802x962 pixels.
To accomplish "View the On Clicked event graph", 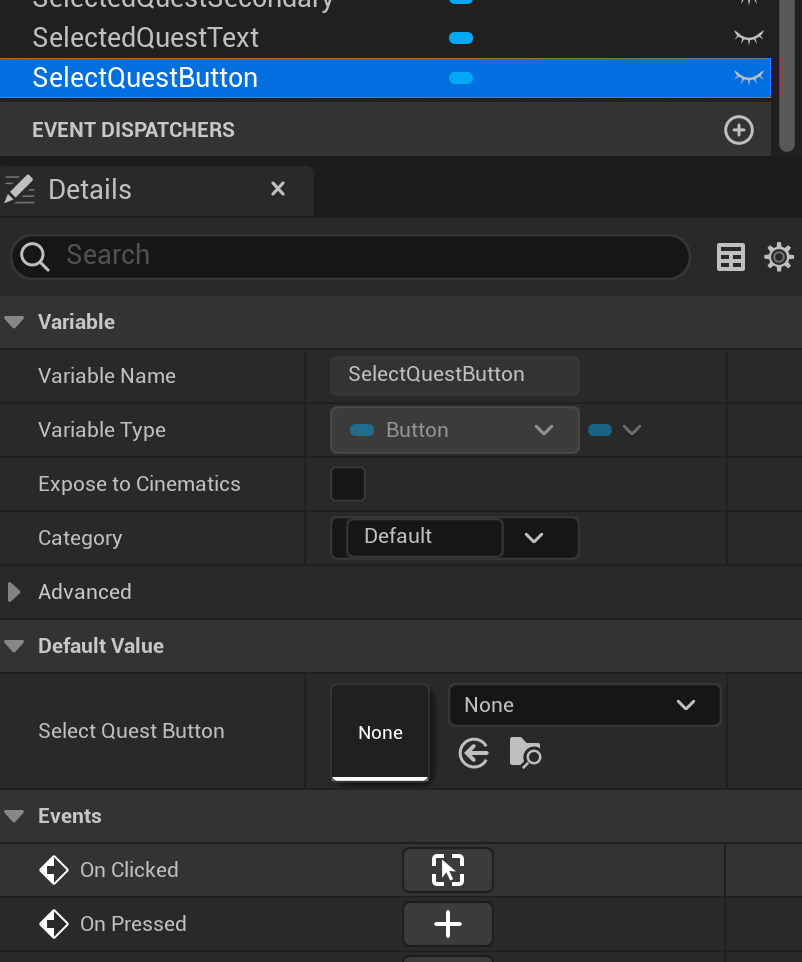I will [448, 870].
